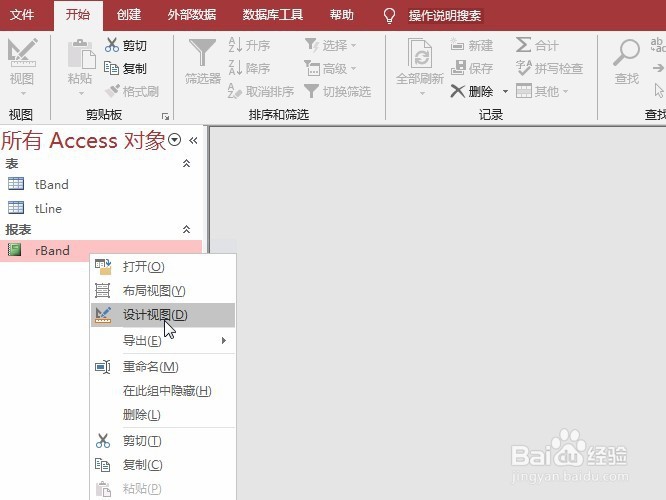The height and width of the screenshot is (500, 666).
Task: Click the tBand table icon
Action: (x=16, y=184)
